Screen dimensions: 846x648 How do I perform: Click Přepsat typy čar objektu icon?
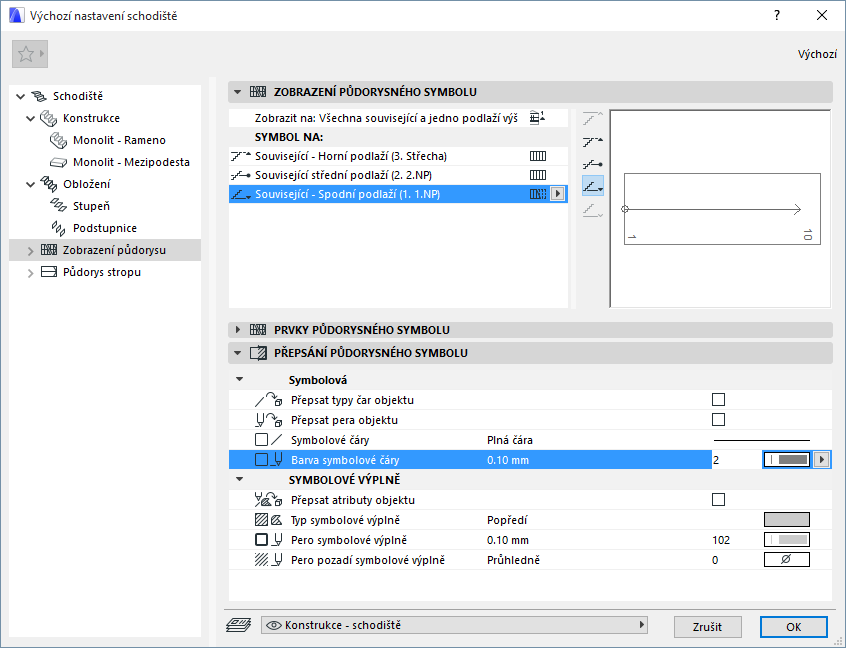[268, 400]
